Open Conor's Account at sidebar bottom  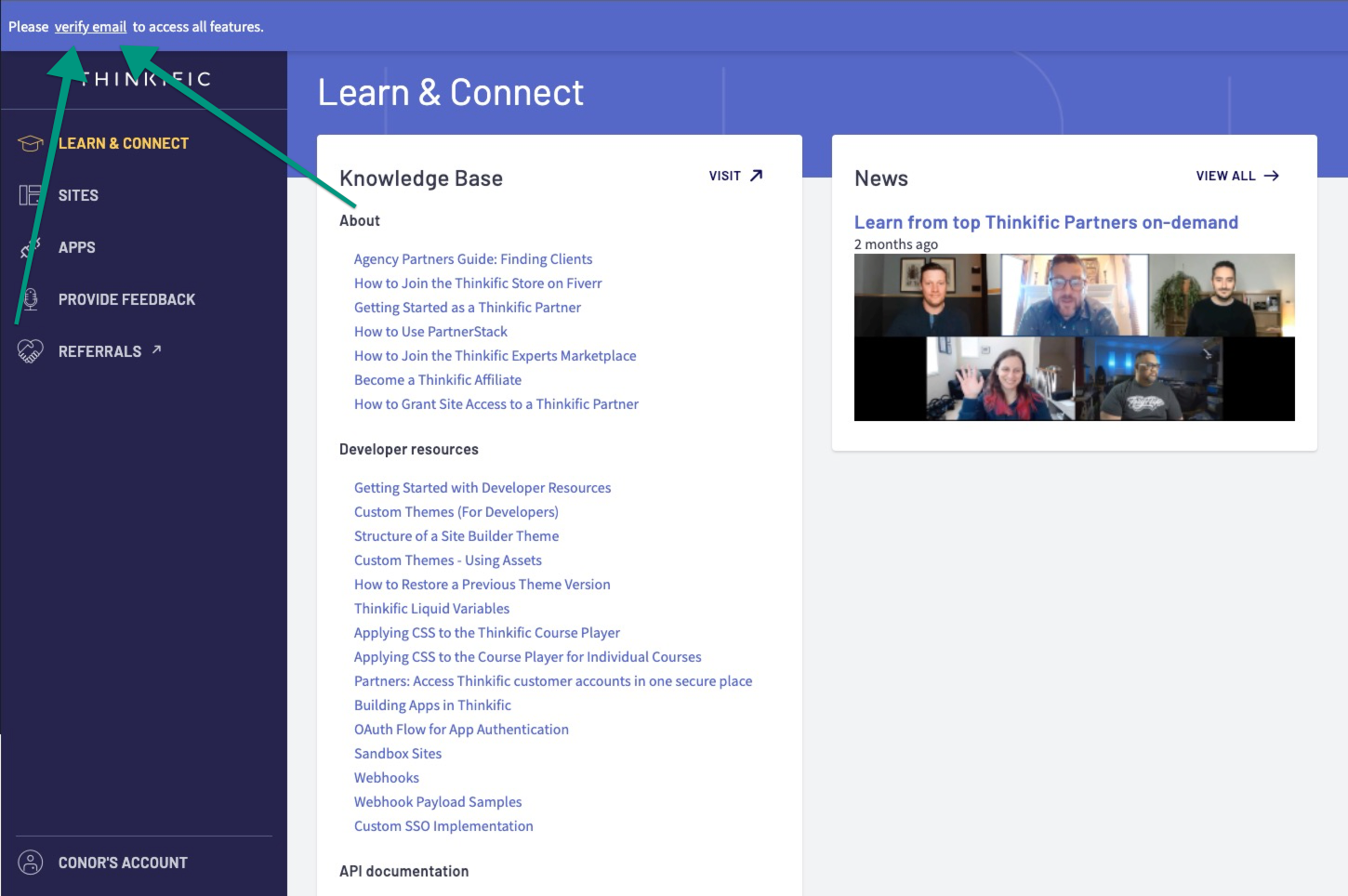[123, 863]
